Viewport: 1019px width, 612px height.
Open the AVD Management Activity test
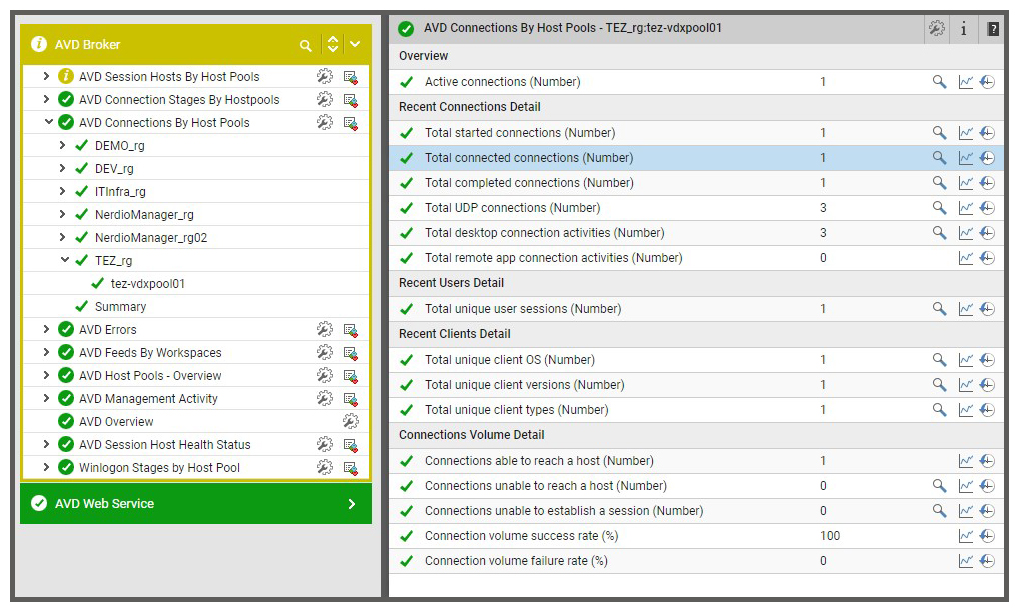[x=148, y=399]
